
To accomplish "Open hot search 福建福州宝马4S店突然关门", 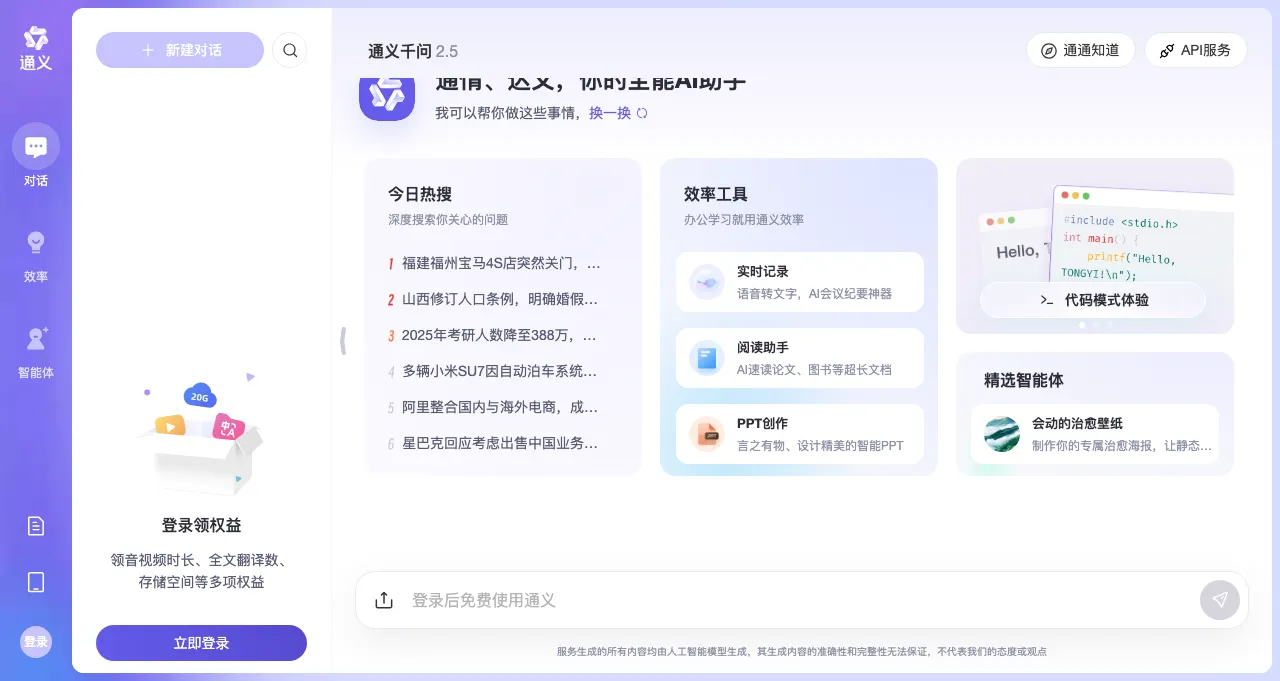I will [x=502, y=263].
